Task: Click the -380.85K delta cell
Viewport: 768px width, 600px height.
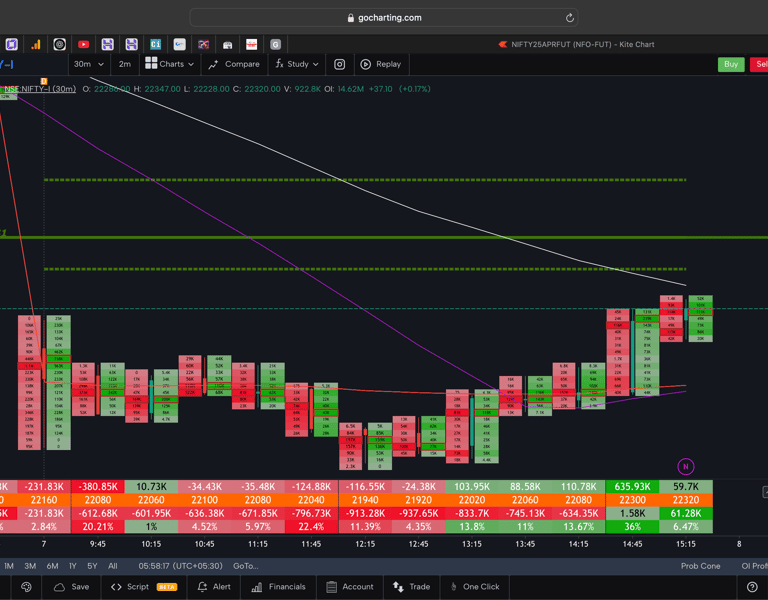Action: coord(98,487)
